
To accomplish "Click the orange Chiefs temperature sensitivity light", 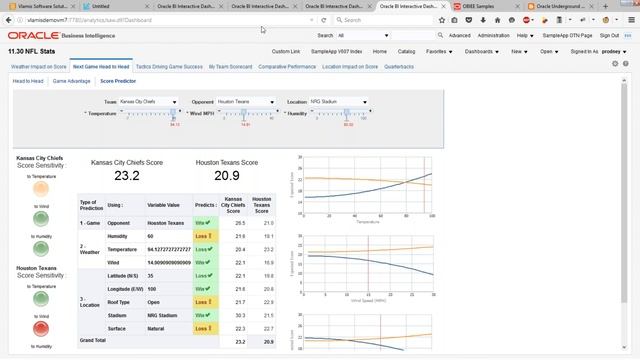I will coord(41,189).
